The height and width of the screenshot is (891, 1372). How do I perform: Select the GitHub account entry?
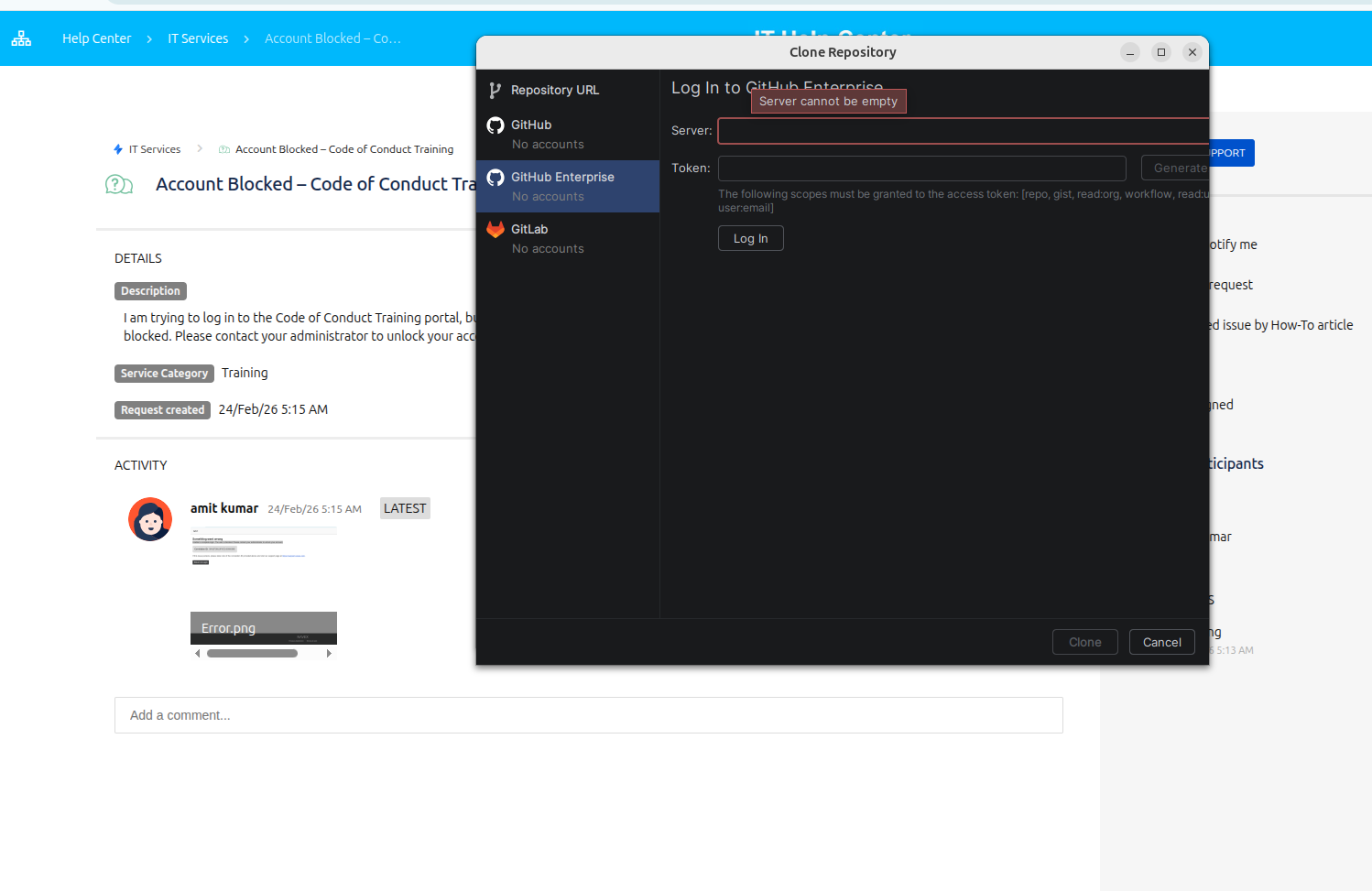tap(568, 134)
